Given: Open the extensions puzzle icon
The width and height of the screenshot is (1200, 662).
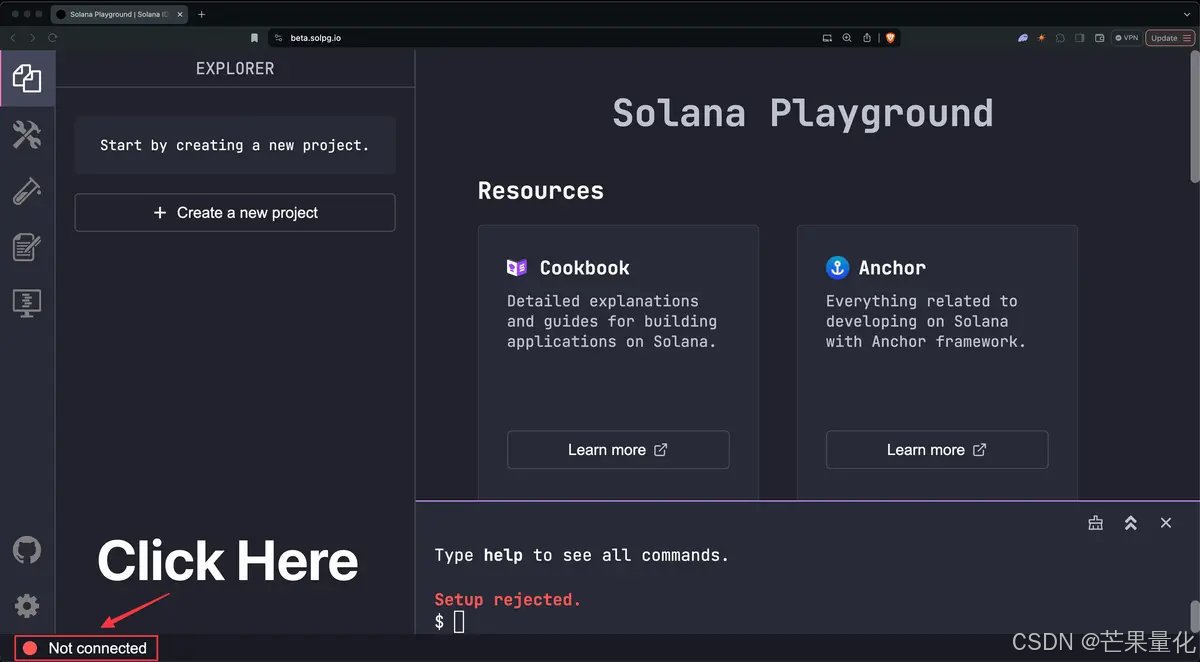Looking at the screenshot, I should (x=1060, y=38).
